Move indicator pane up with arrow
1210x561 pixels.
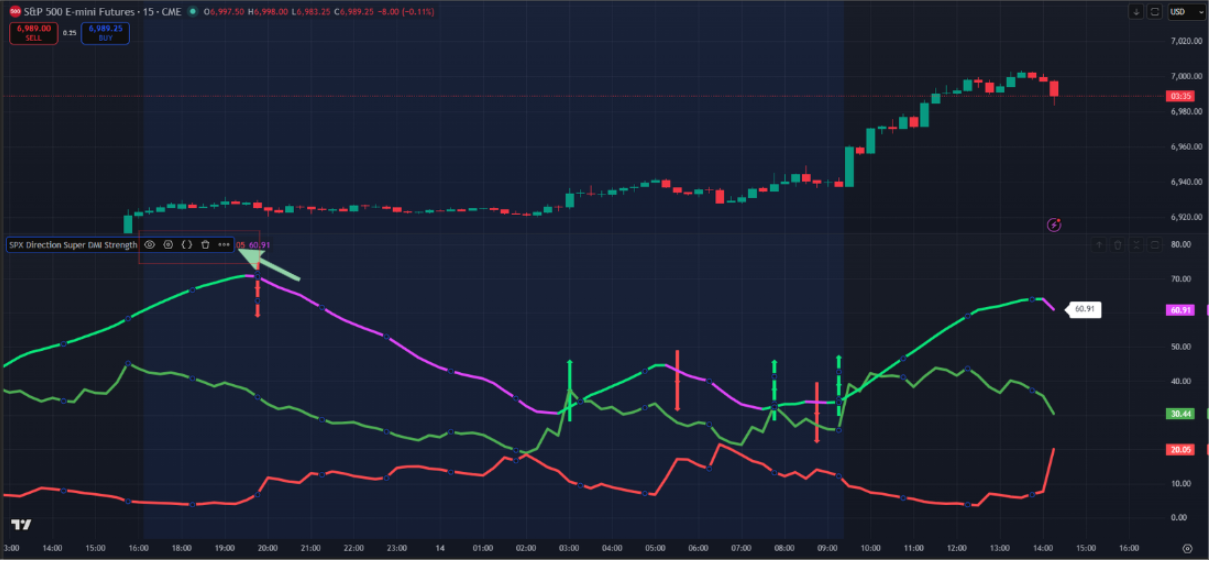pos(1099,244)
